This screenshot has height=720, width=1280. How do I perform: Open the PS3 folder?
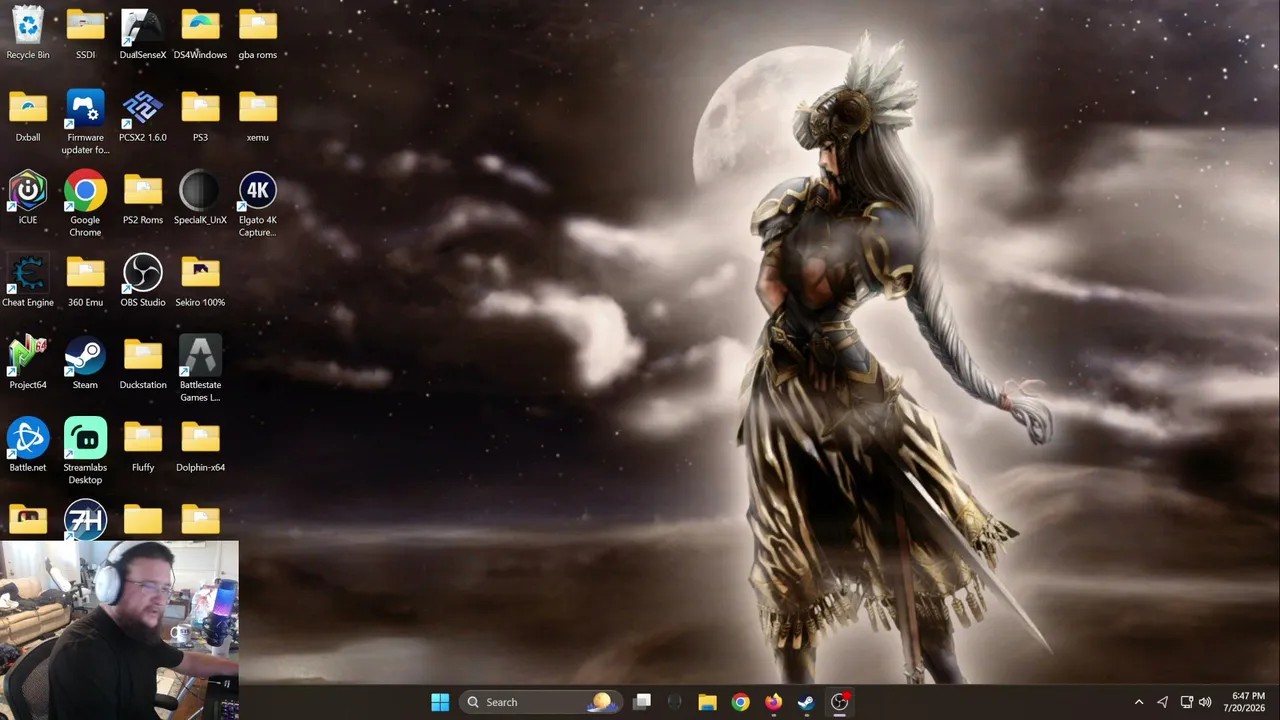(200, 116)
